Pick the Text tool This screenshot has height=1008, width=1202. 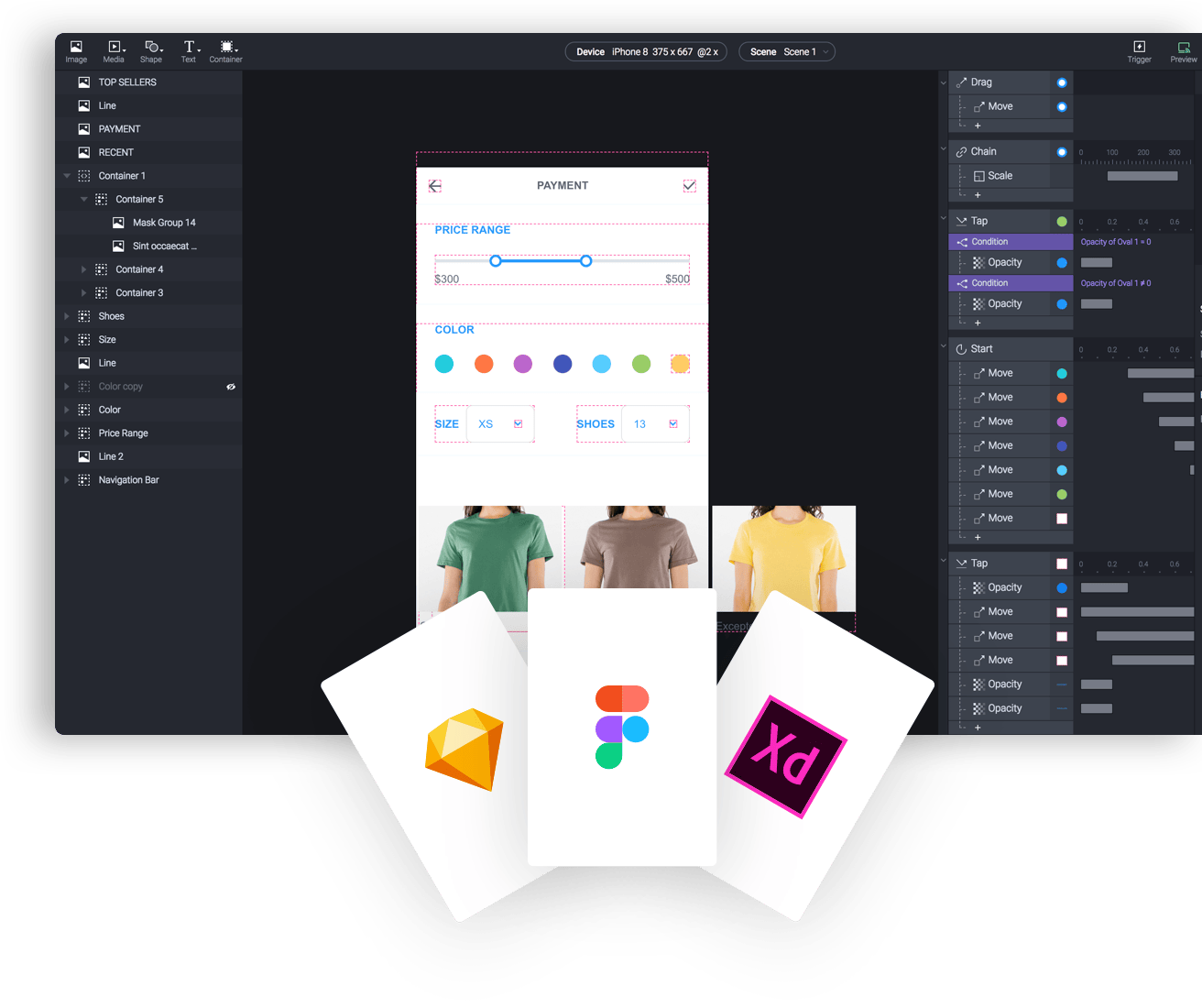click(x=189, y=51)
